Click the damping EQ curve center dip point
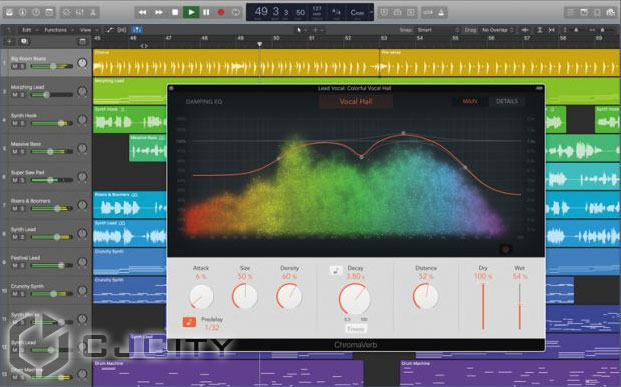The image size is (621, 387). pos(361,157)
